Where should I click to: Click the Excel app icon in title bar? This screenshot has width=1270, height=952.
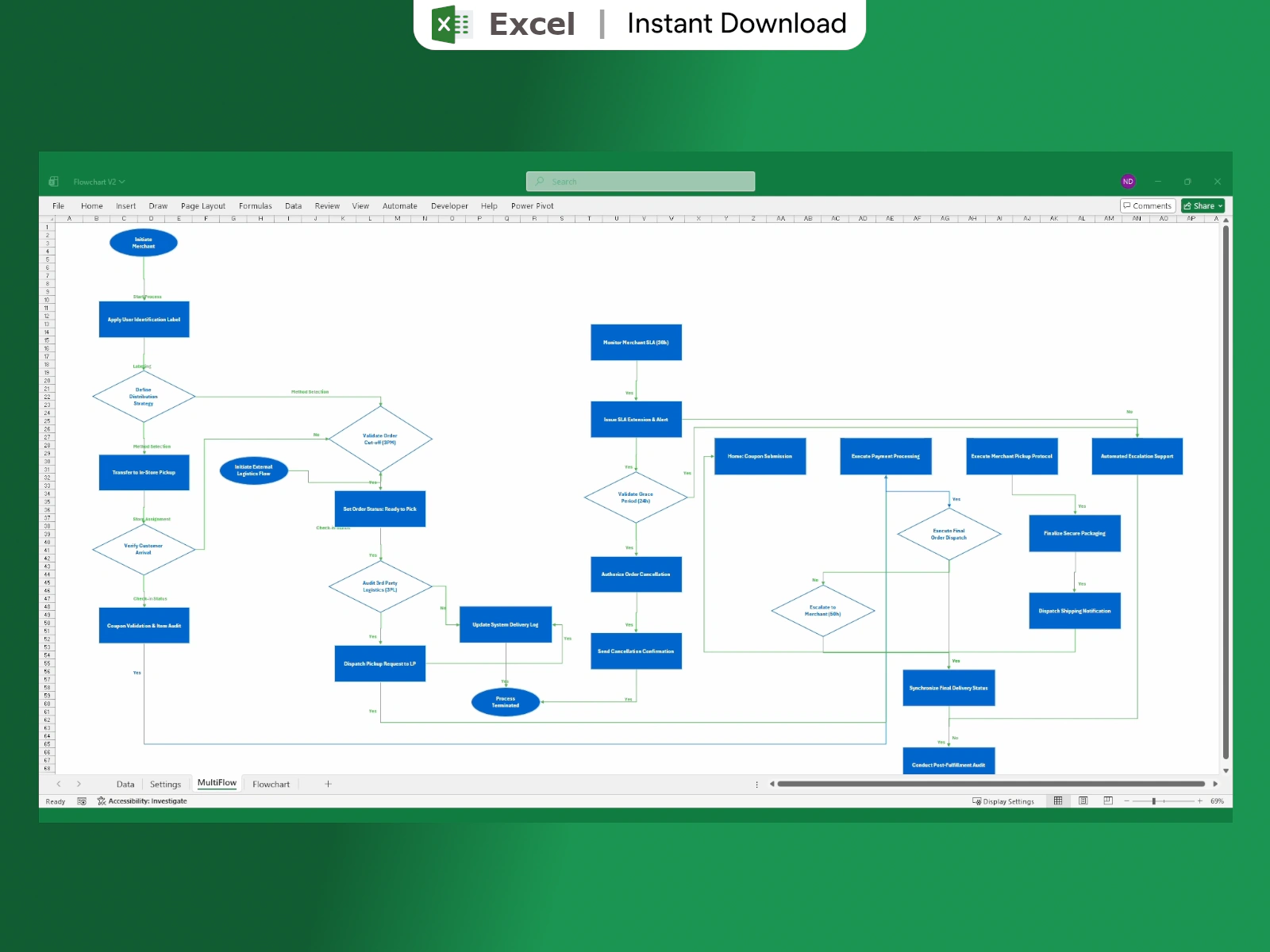pos(53,182)
